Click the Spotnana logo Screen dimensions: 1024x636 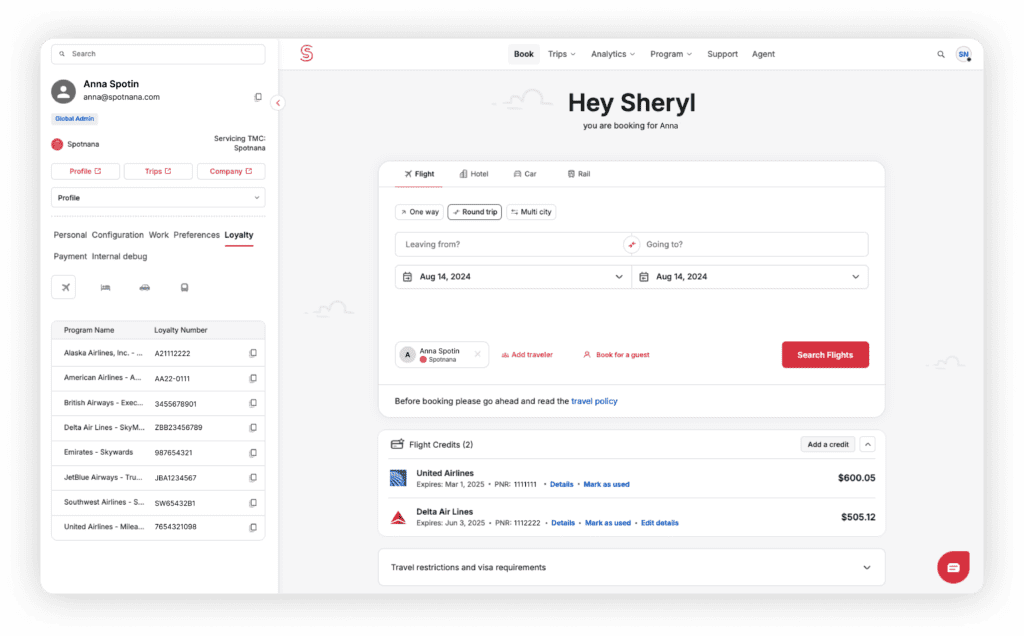(x=307, y=53)
